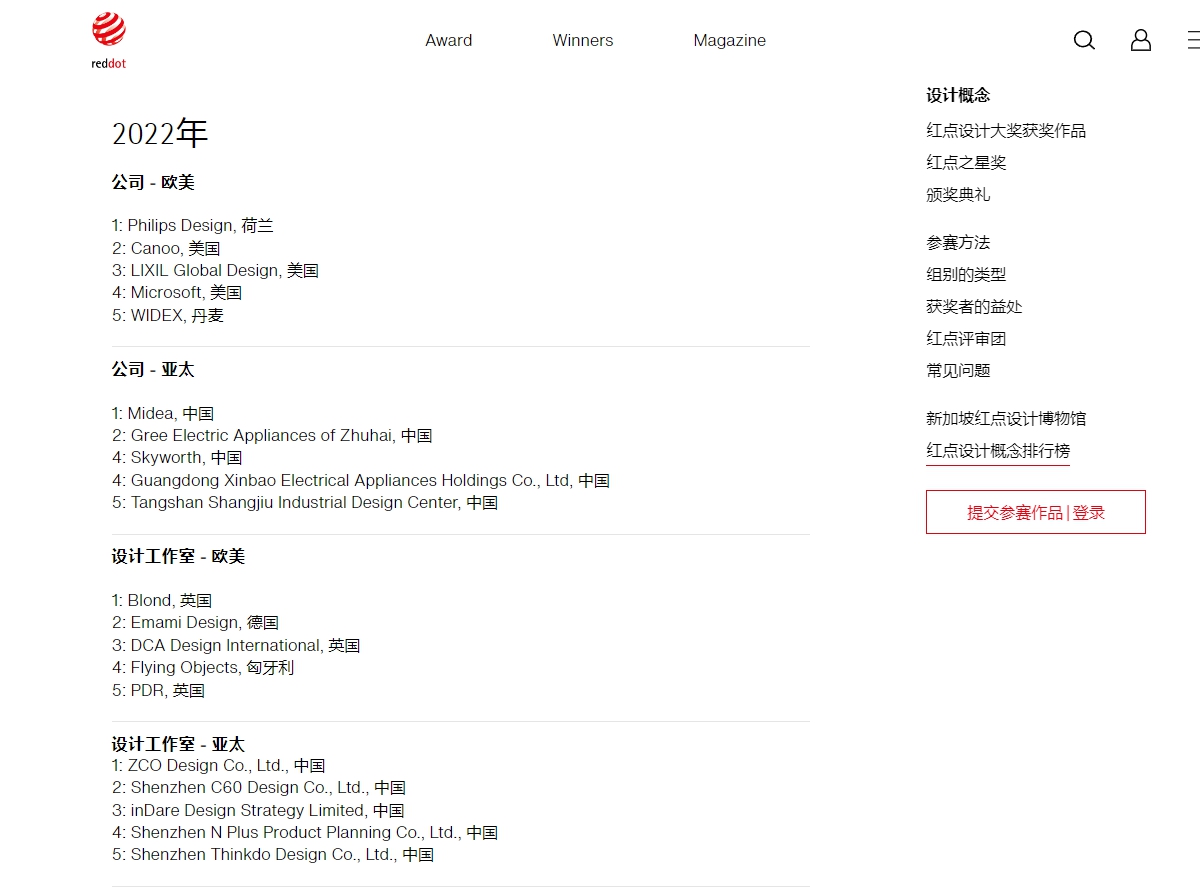Click inDare Design Strategy Limited row
The width and height of the screenshot is (1200, 887).
[x=258, y=811]
